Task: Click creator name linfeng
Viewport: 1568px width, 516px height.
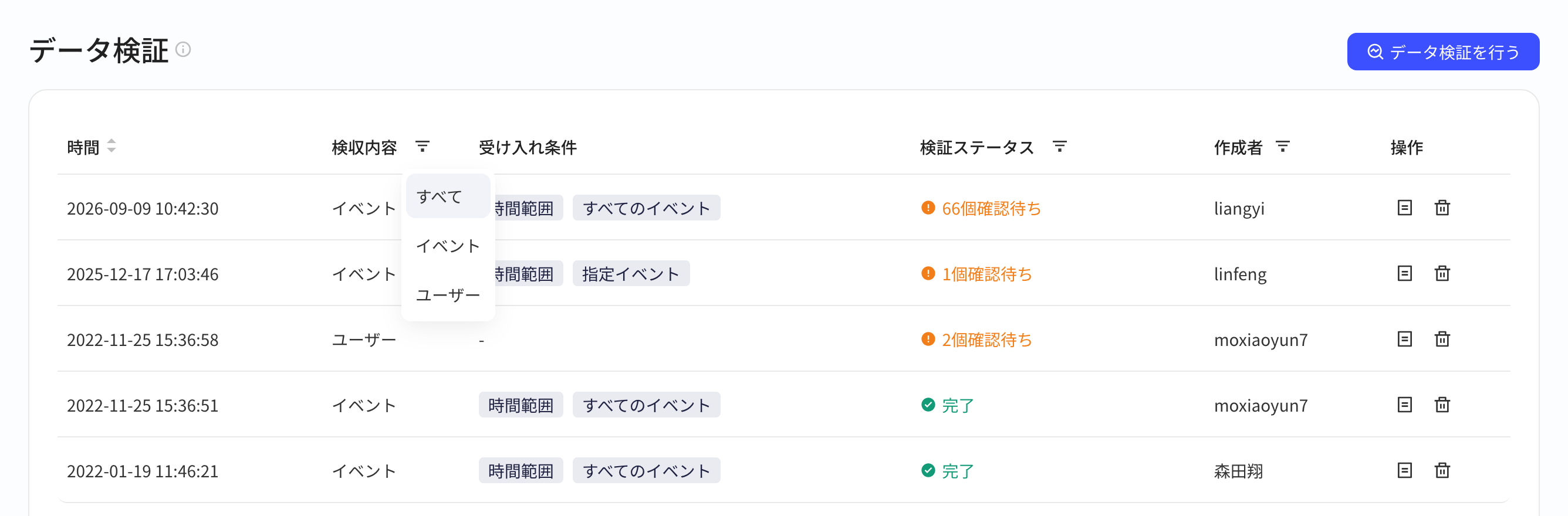Action: point(1240,274)
